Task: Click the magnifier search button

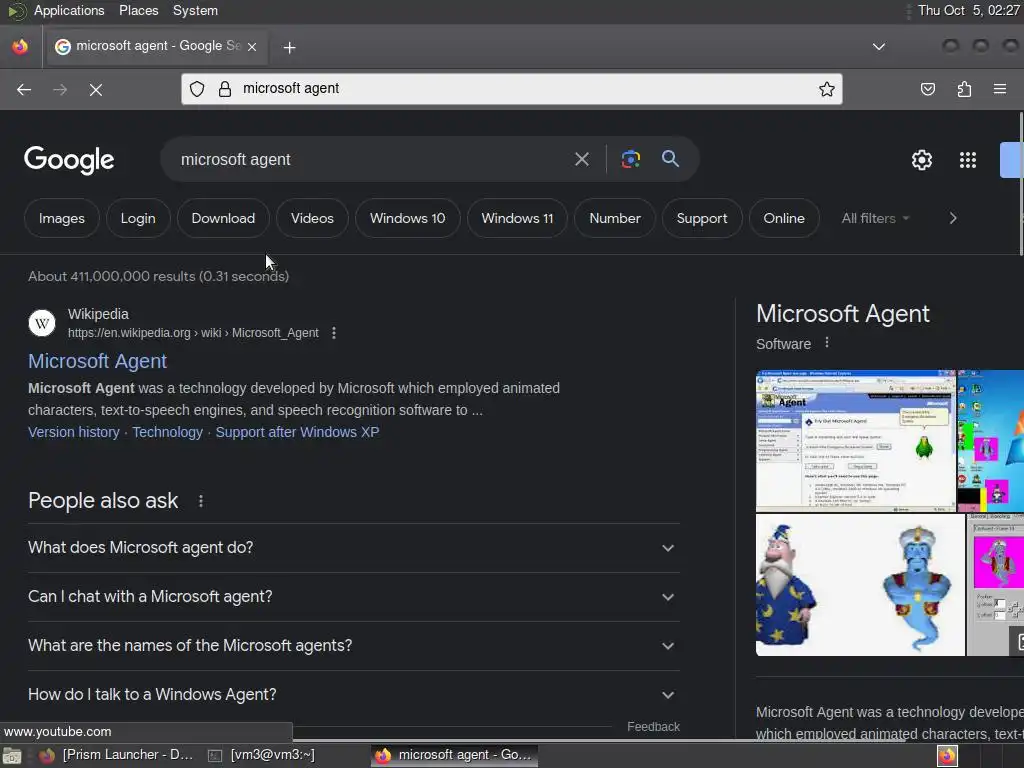Action: pos(670,159)
